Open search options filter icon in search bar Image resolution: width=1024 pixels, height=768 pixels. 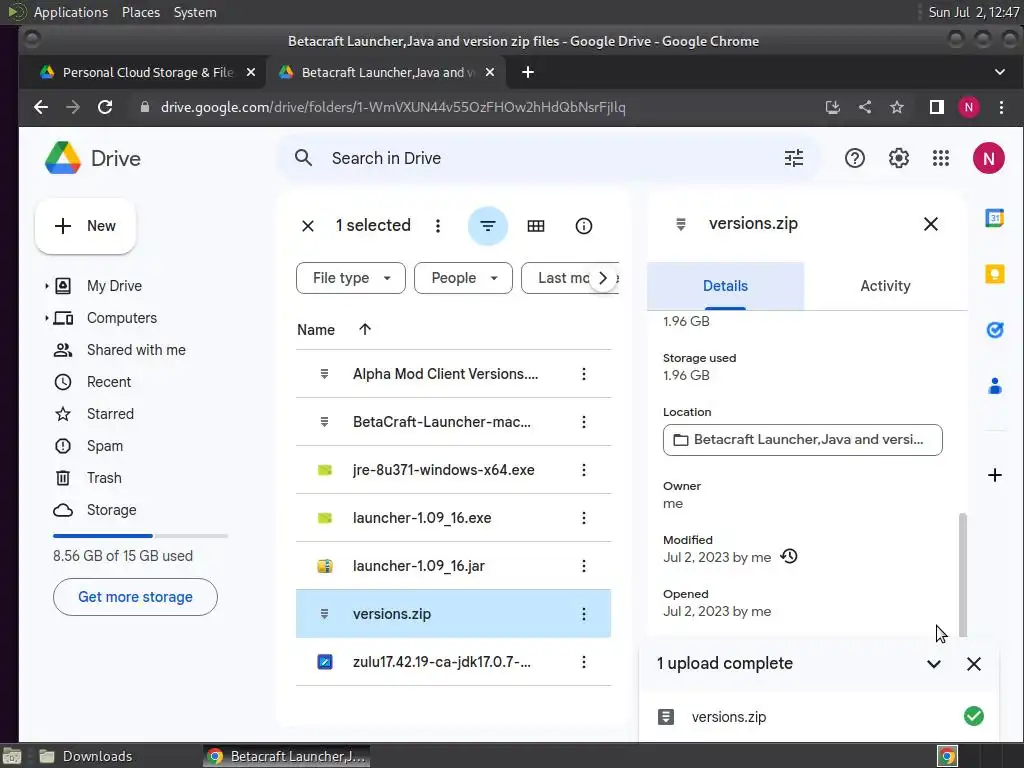coord(793,158)
